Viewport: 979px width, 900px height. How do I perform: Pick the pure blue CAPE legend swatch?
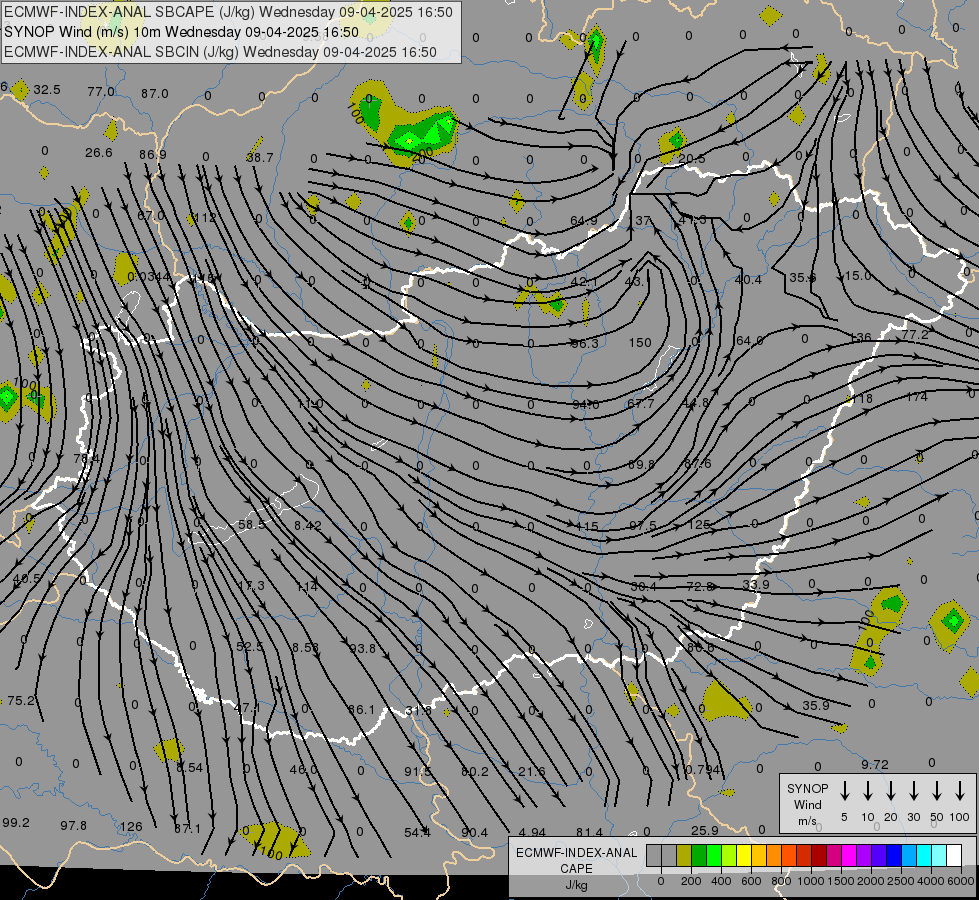[x=893, y=855]
